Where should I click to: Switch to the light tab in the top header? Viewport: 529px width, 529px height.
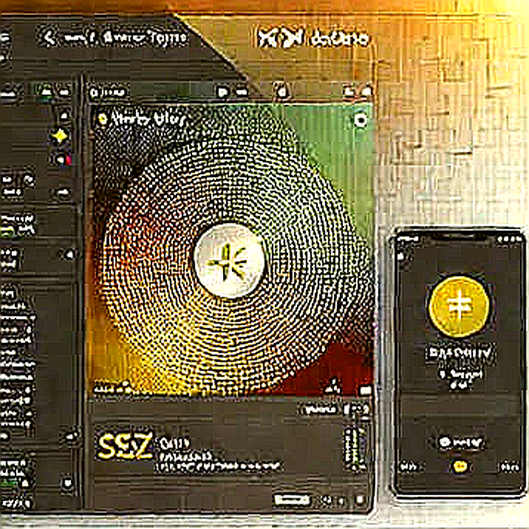(x=312, y=38)
